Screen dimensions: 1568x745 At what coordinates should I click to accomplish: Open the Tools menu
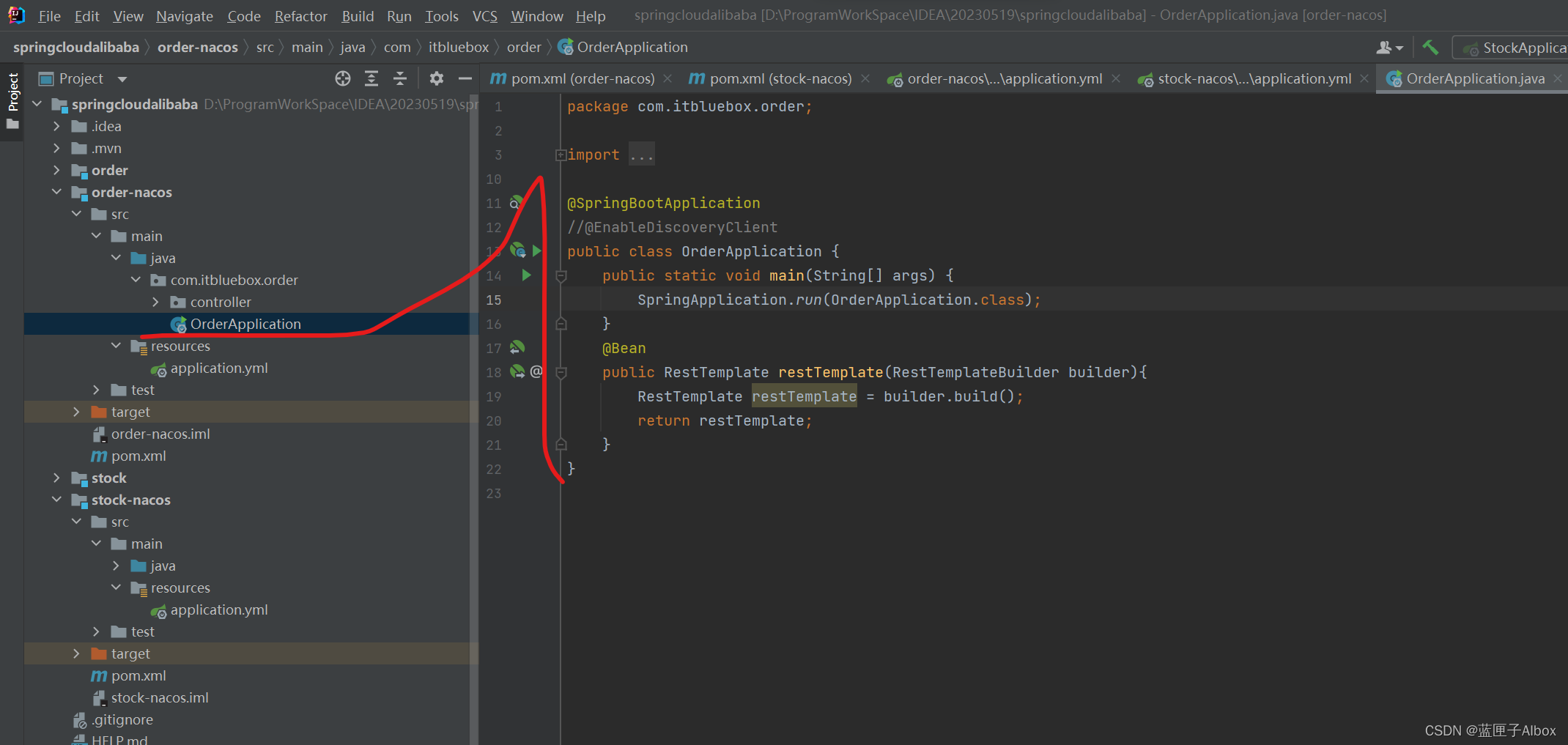pyautogui.click(x=442, y=16)
